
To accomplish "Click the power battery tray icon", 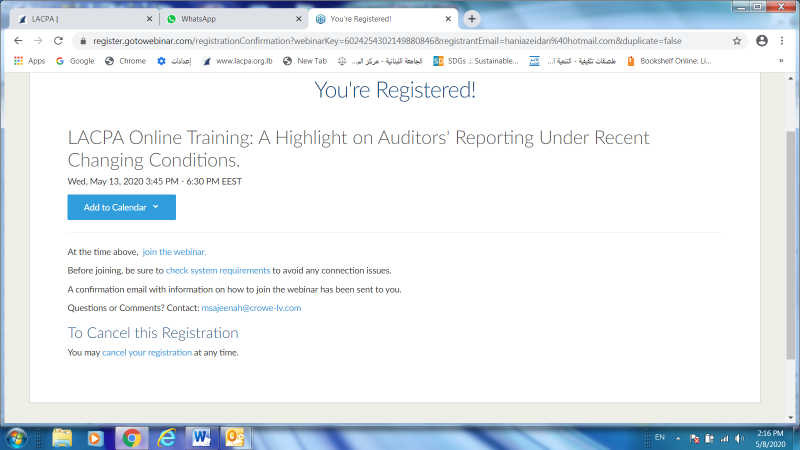I will click(709, 438).
